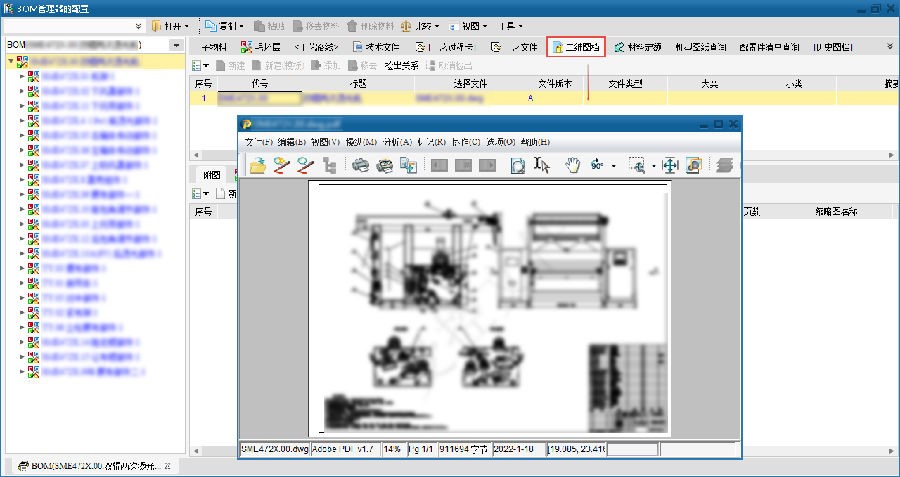900x477 pixels.
Task: Open the BOM header dropdown arrow
Action: pyautogui.click(x=177, y=45)
